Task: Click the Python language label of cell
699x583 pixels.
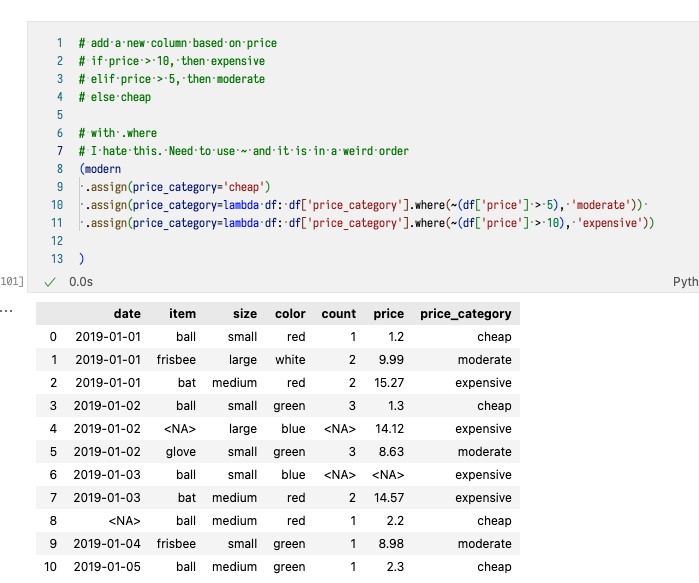Action: pyautogui.click(x=686, y=282)
